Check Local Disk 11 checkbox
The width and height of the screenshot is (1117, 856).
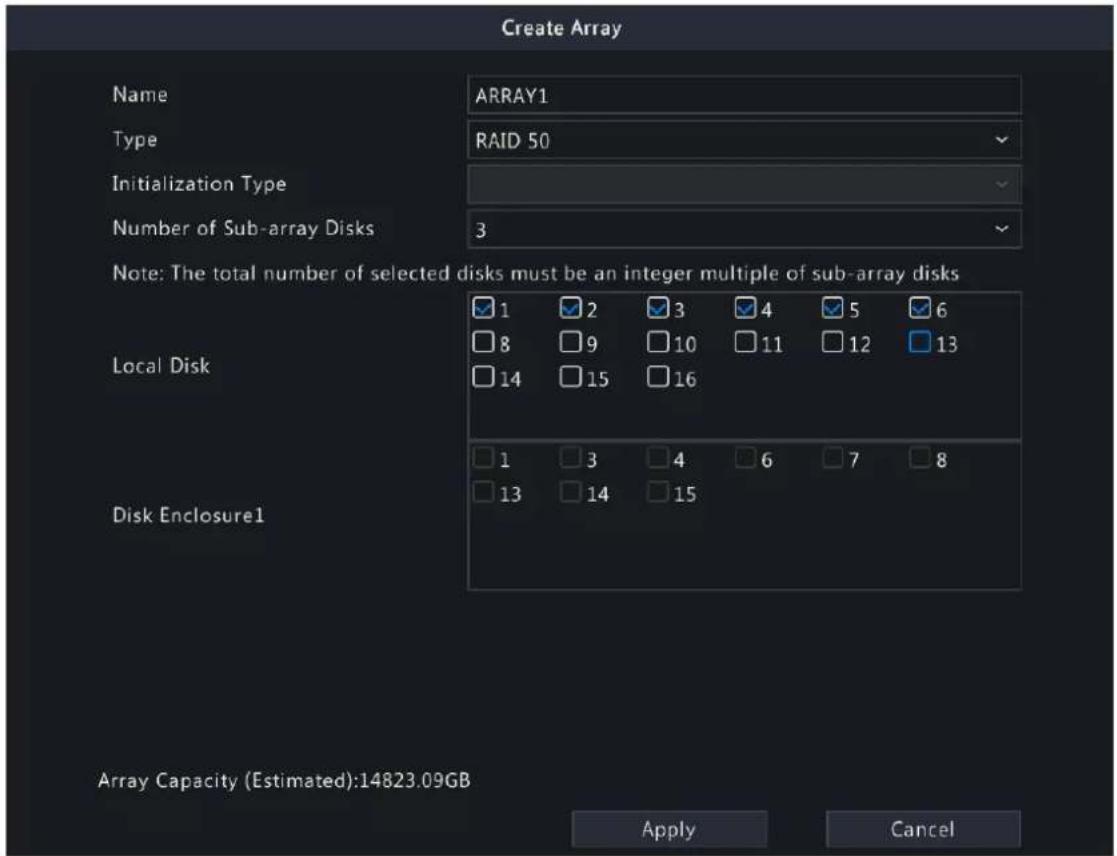745,342
